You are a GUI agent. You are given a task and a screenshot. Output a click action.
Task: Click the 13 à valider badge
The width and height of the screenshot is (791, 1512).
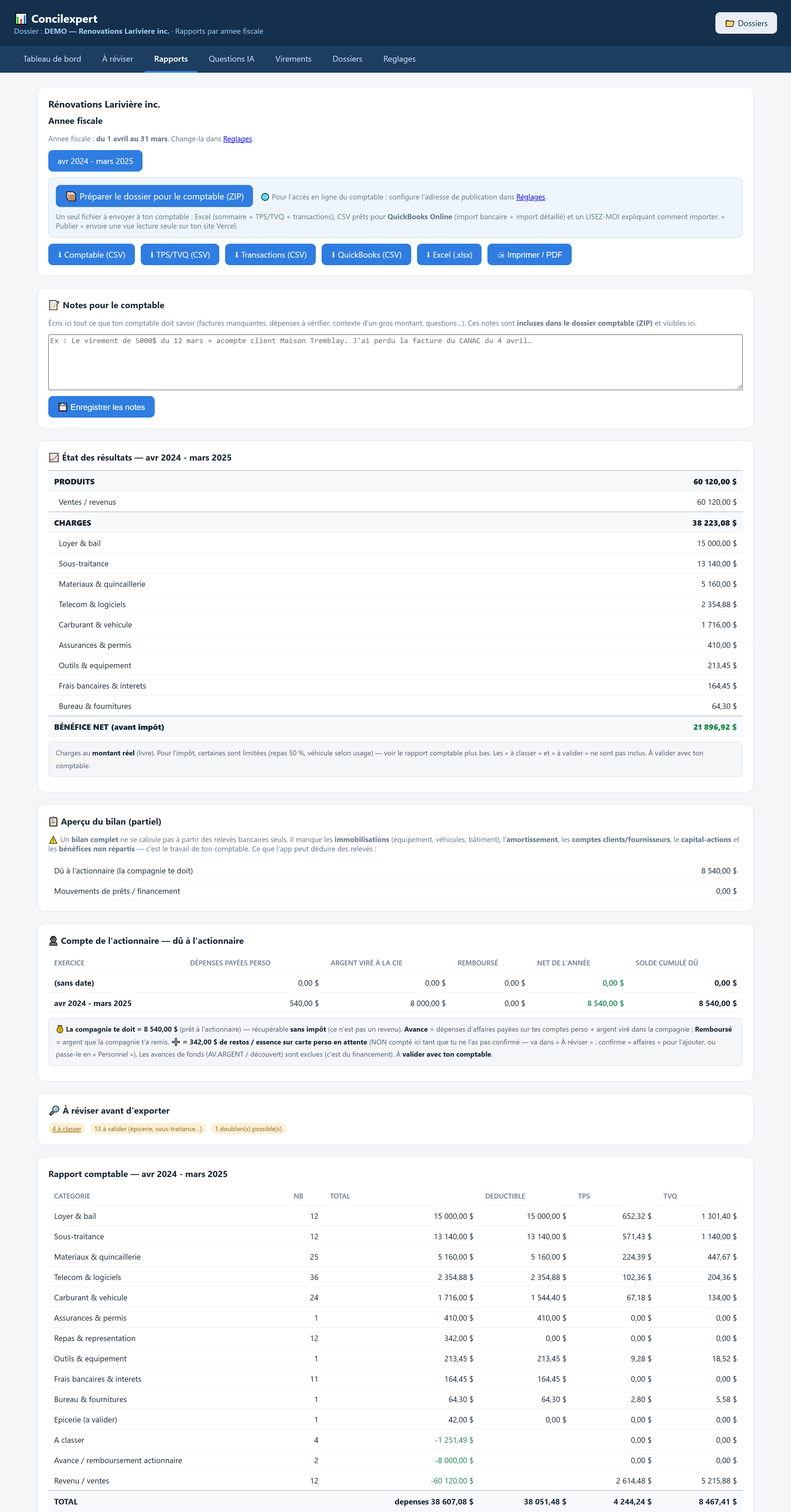click(148, 1129)
